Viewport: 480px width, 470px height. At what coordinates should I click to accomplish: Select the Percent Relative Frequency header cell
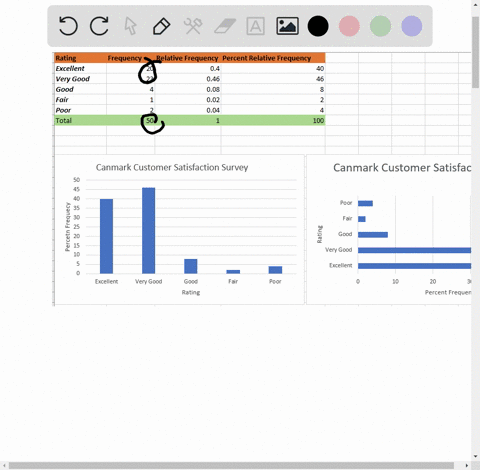click(273, 58)
